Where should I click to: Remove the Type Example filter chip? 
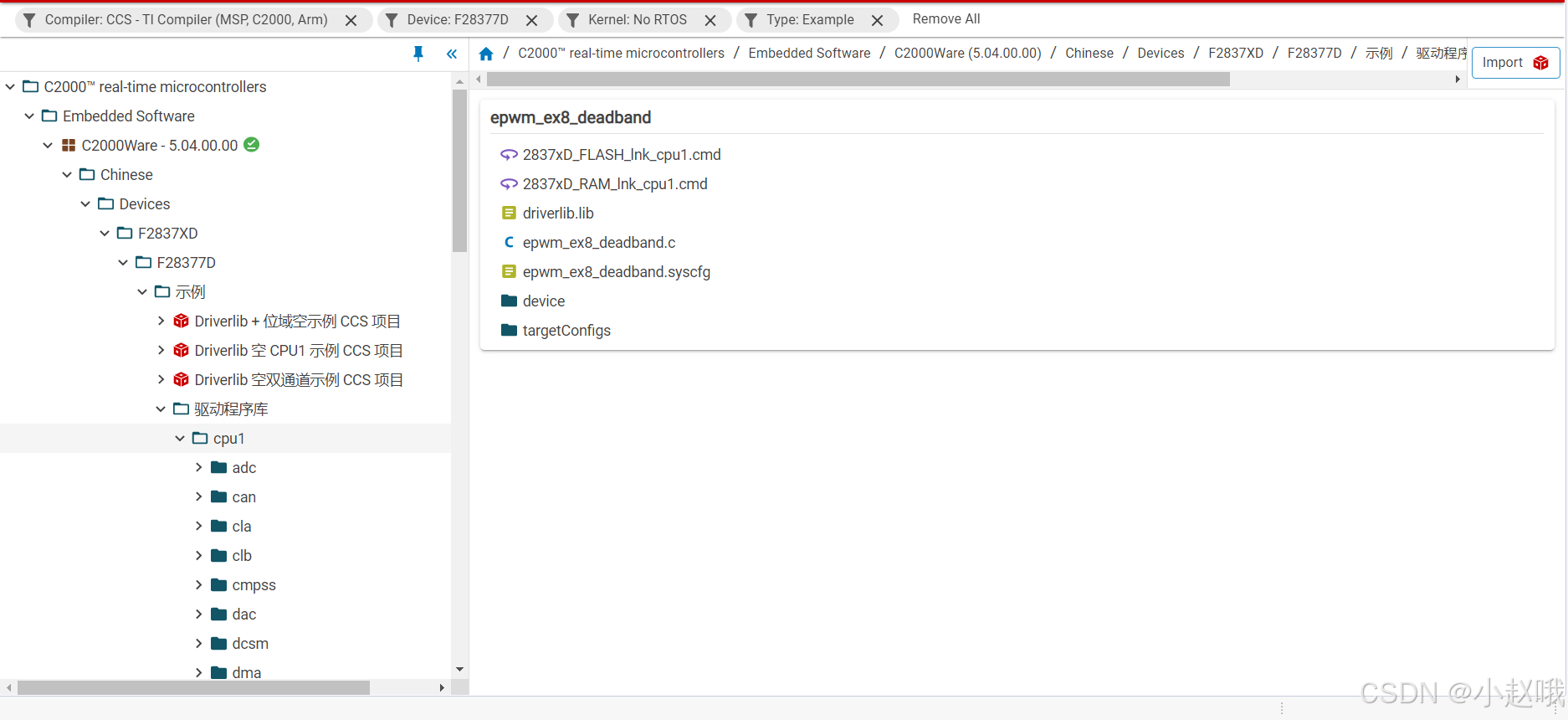tap(878, 21)
